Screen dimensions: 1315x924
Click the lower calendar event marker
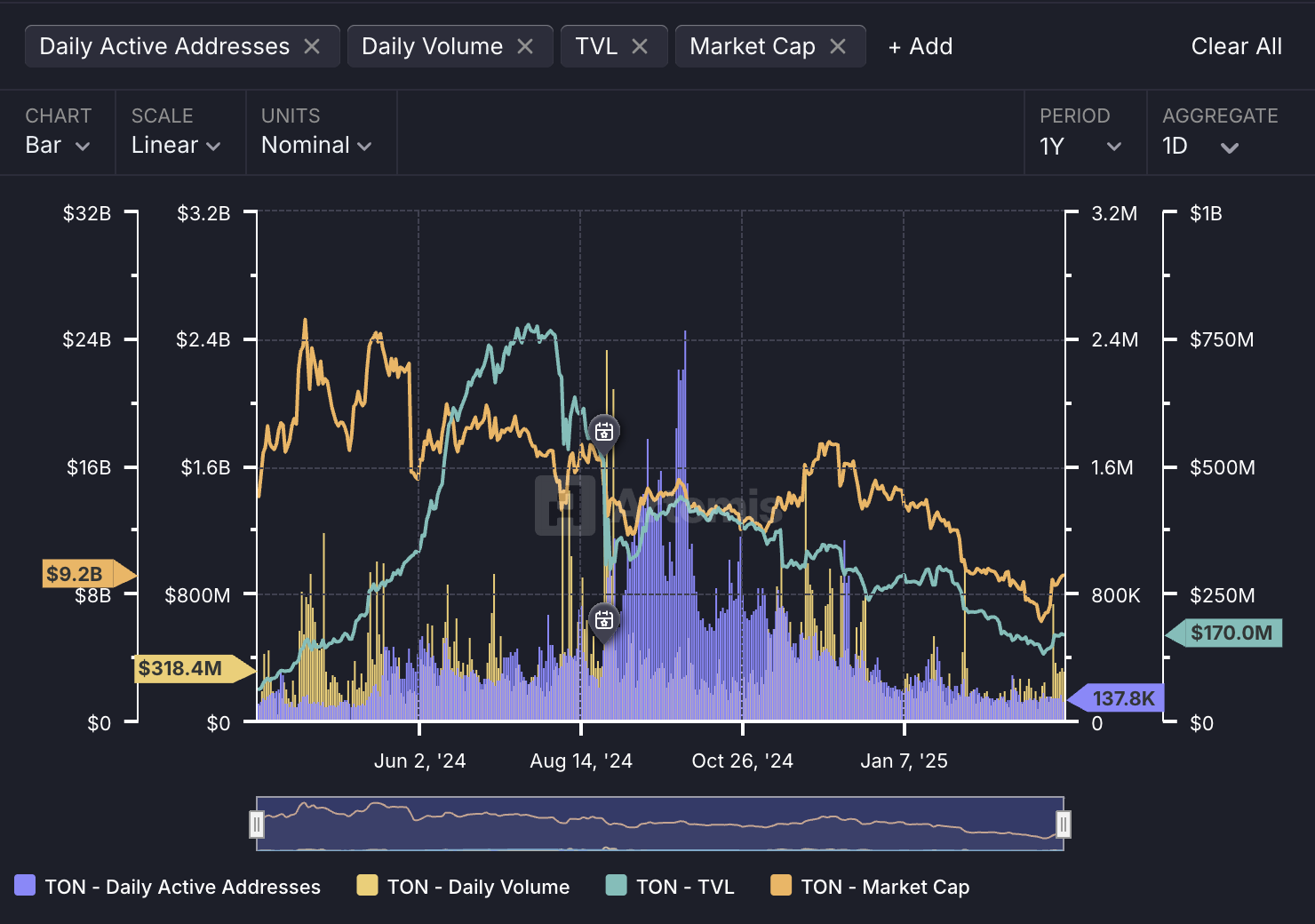(x=604, y=619)
